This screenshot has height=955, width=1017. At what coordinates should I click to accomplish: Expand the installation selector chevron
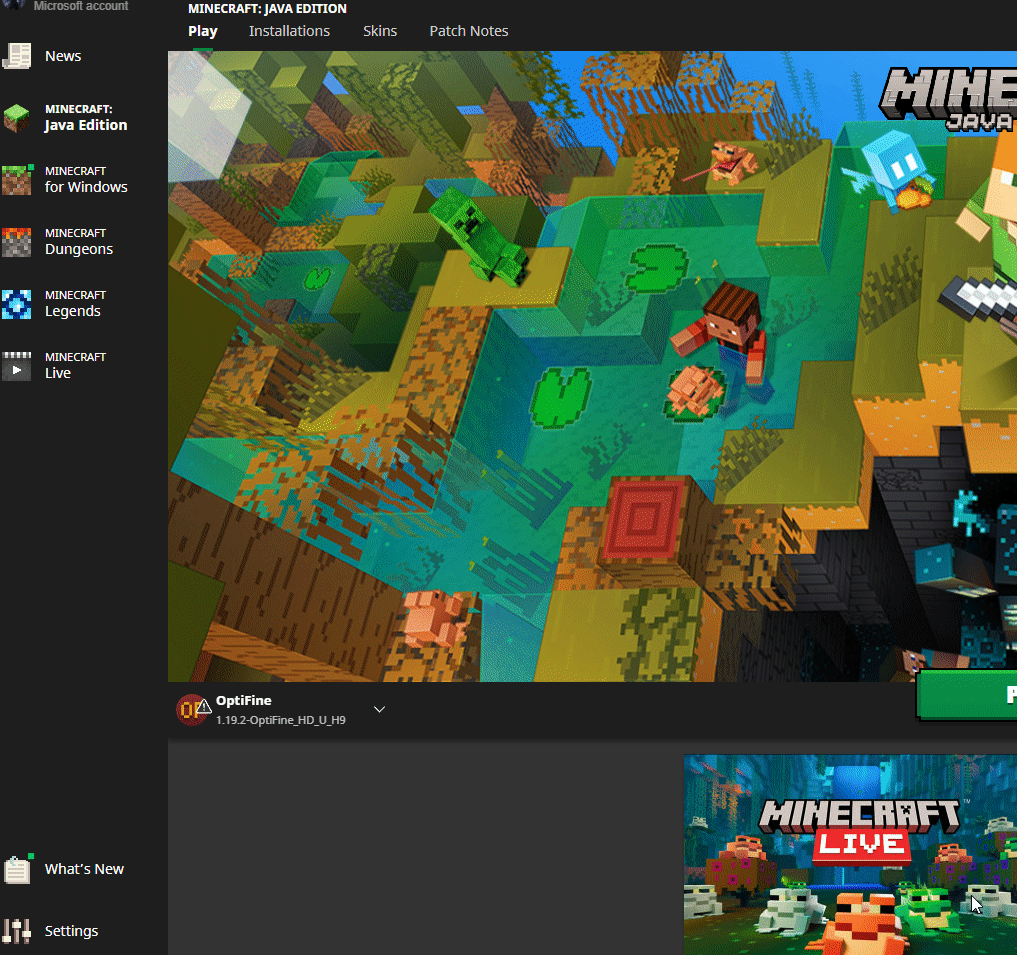click(x=379, y=709)
